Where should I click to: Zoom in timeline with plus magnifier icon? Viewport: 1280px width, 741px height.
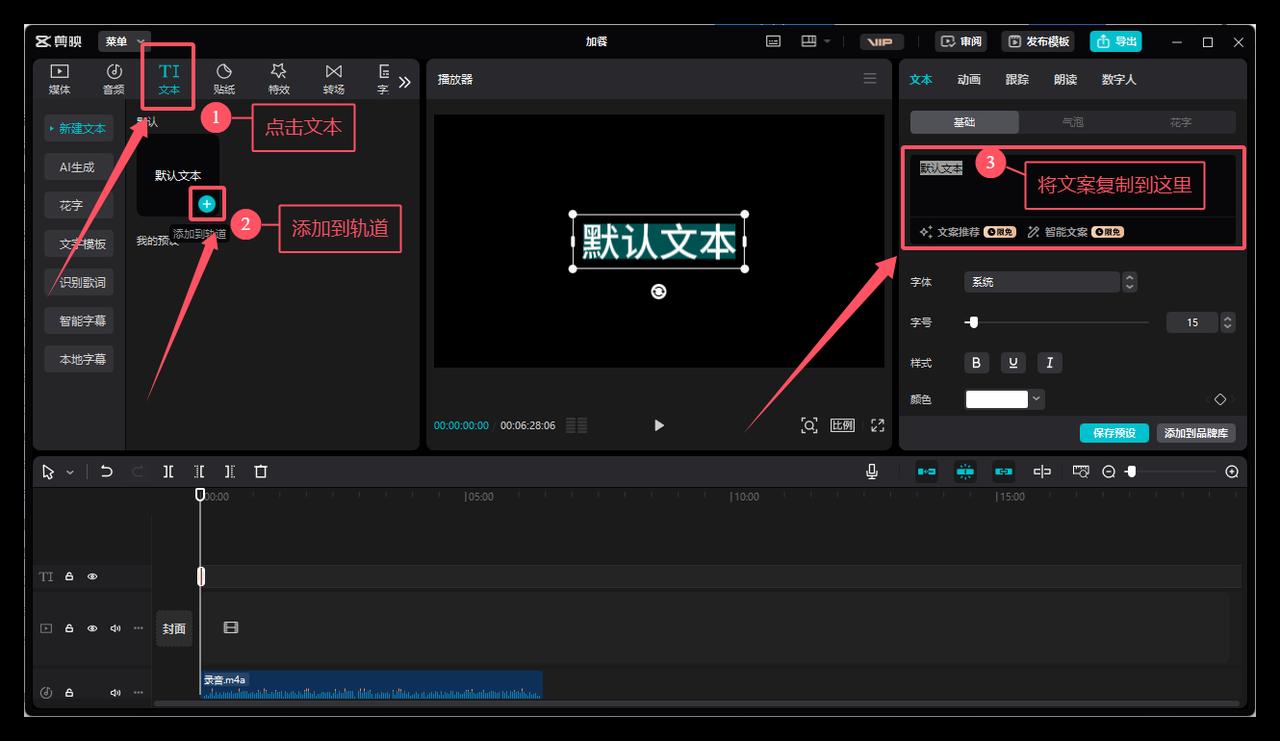coord(1232,472)
